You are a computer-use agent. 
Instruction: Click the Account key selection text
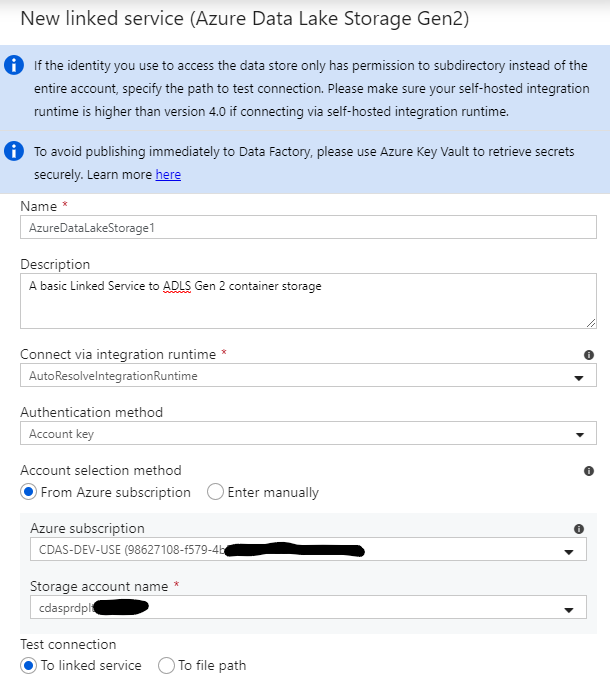point(62,434)
